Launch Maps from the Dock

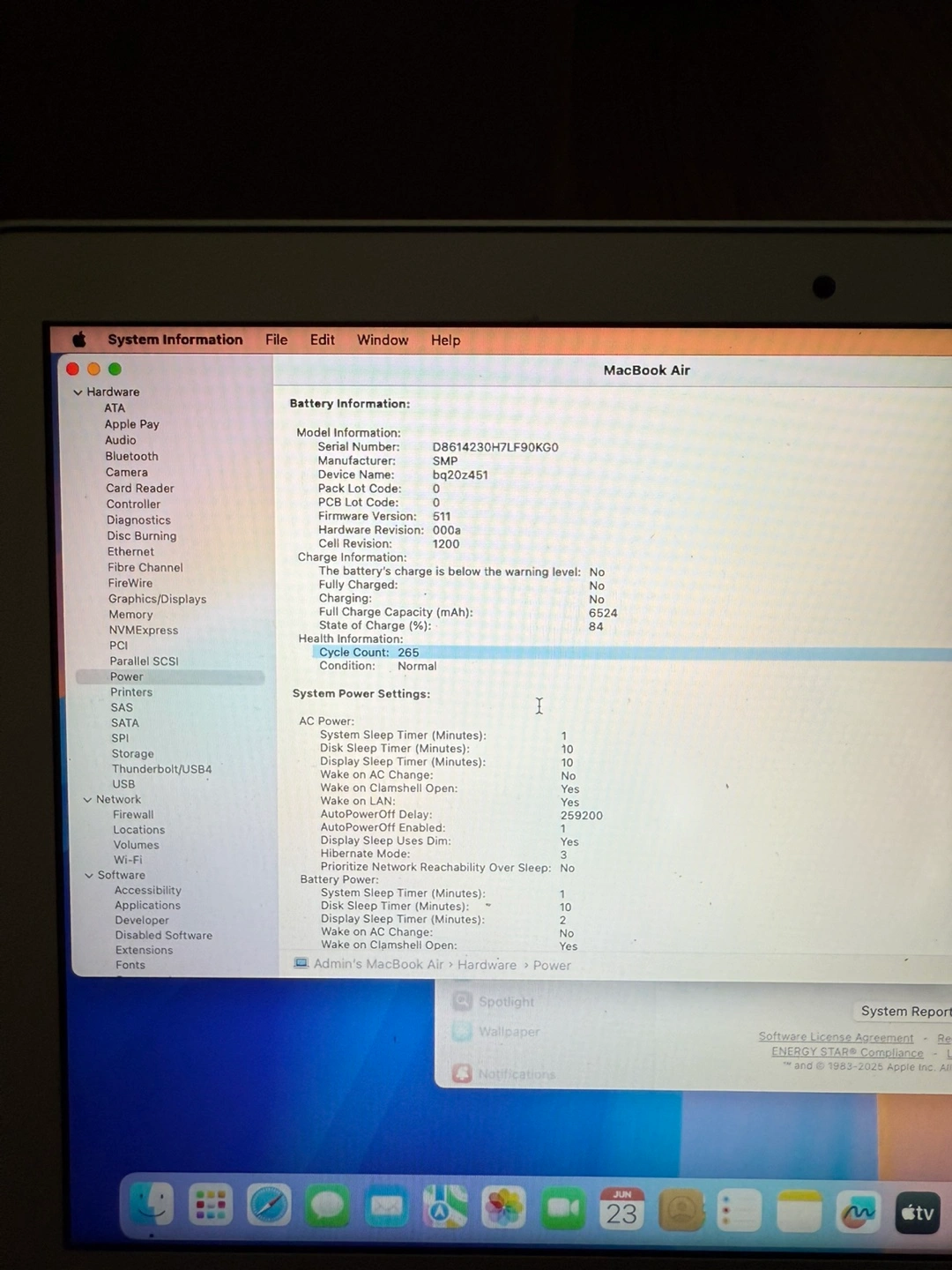point(445,1207)
